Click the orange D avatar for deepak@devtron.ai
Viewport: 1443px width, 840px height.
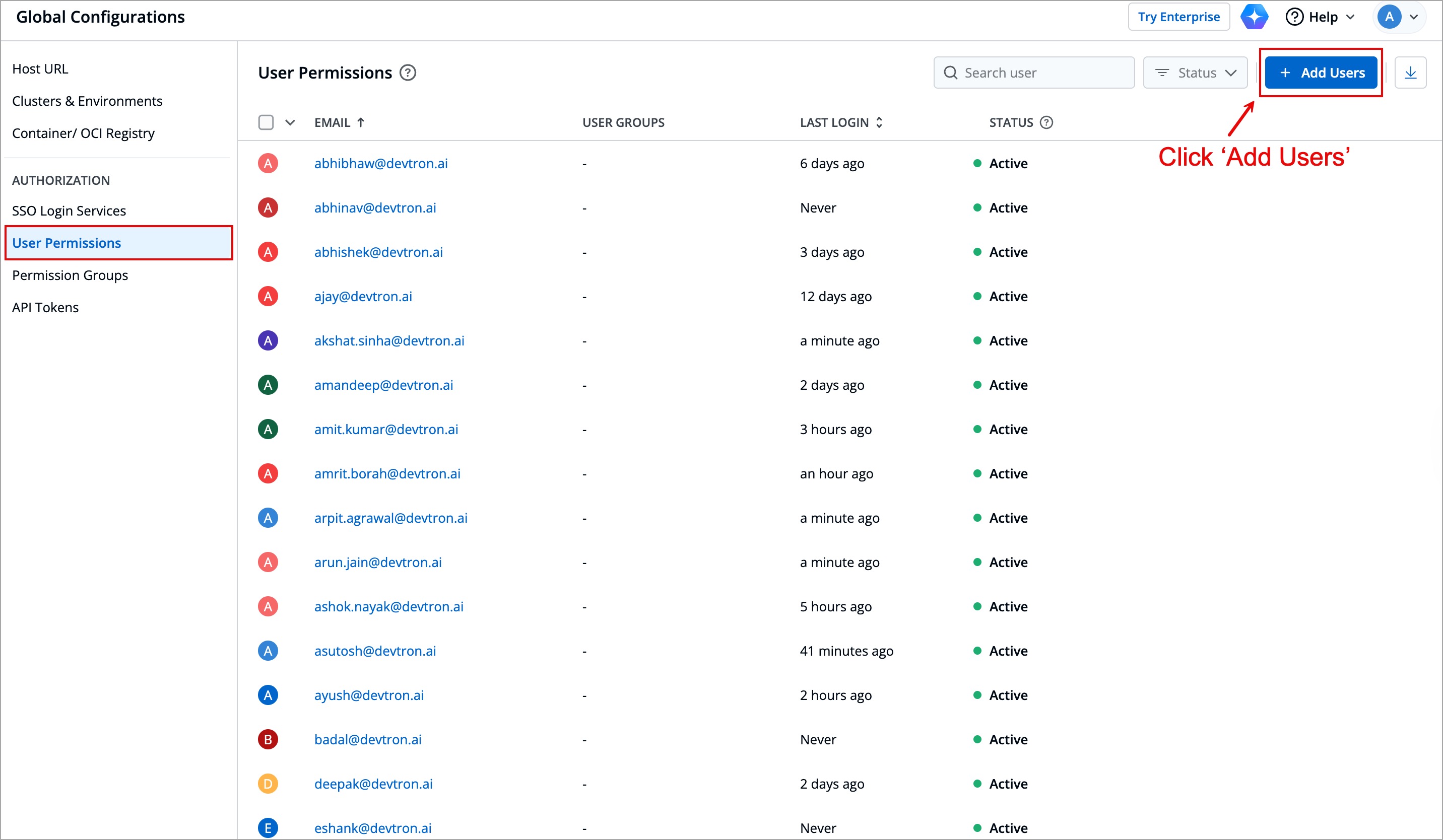(x=268, y=784)
